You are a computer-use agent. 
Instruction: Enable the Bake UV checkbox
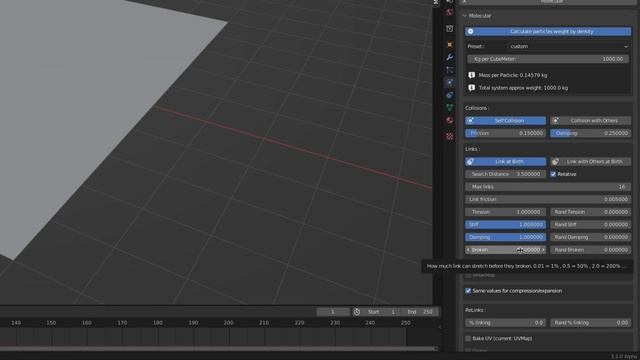point(468,338)
